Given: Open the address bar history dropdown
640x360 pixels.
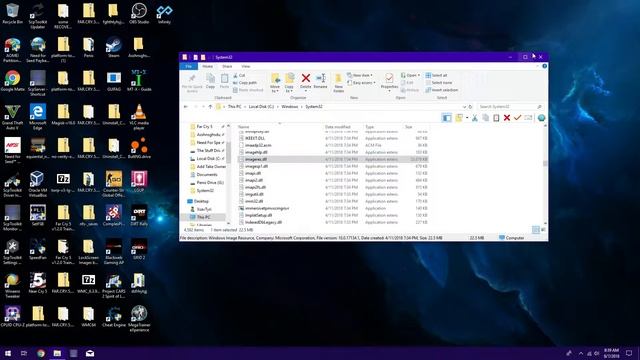Looking at the screenshot, I should [464, 107].
